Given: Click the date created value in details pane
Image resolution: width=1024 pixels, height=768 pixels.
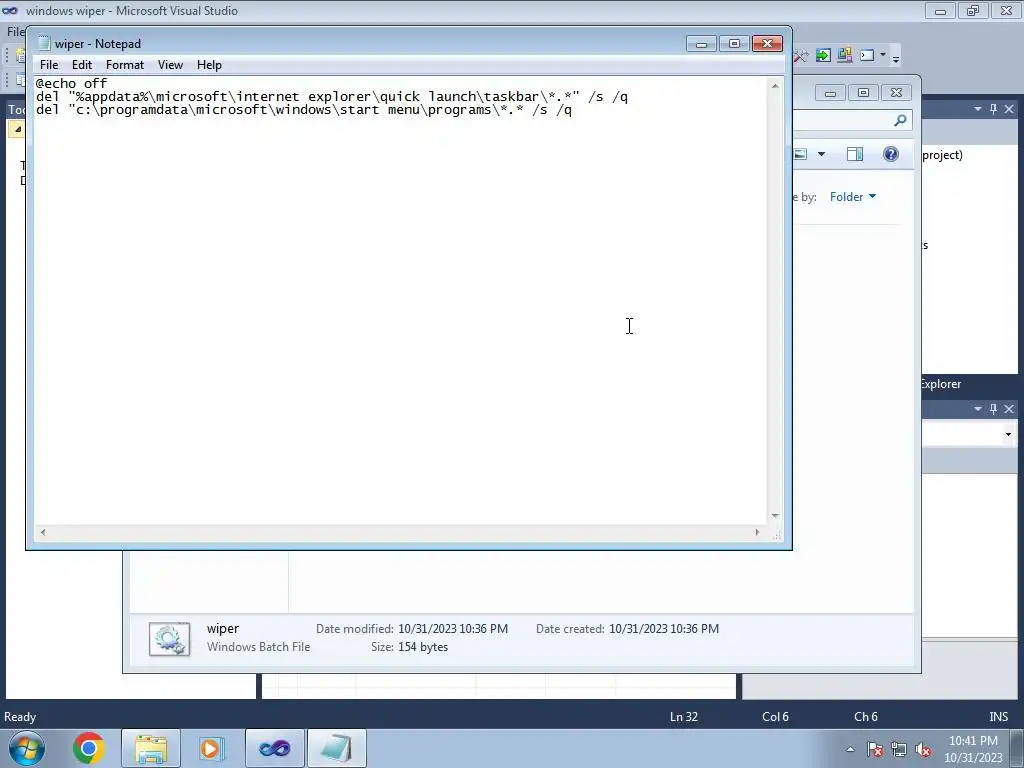Looking at the screenshot, I should pyautogui.click(x=664, y=628).
